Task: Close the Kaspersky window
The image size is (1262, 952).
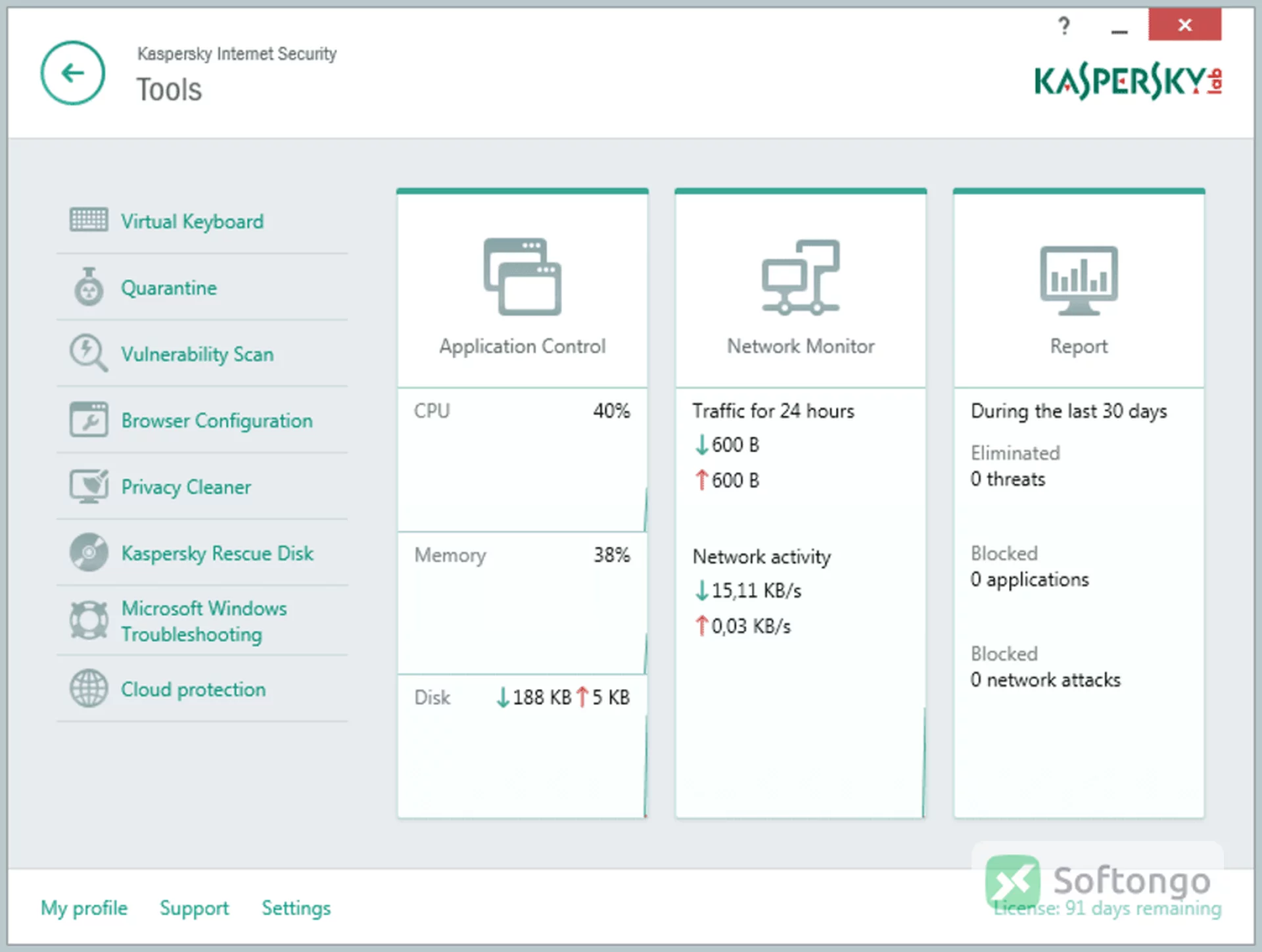Action: pos(1184,25)
